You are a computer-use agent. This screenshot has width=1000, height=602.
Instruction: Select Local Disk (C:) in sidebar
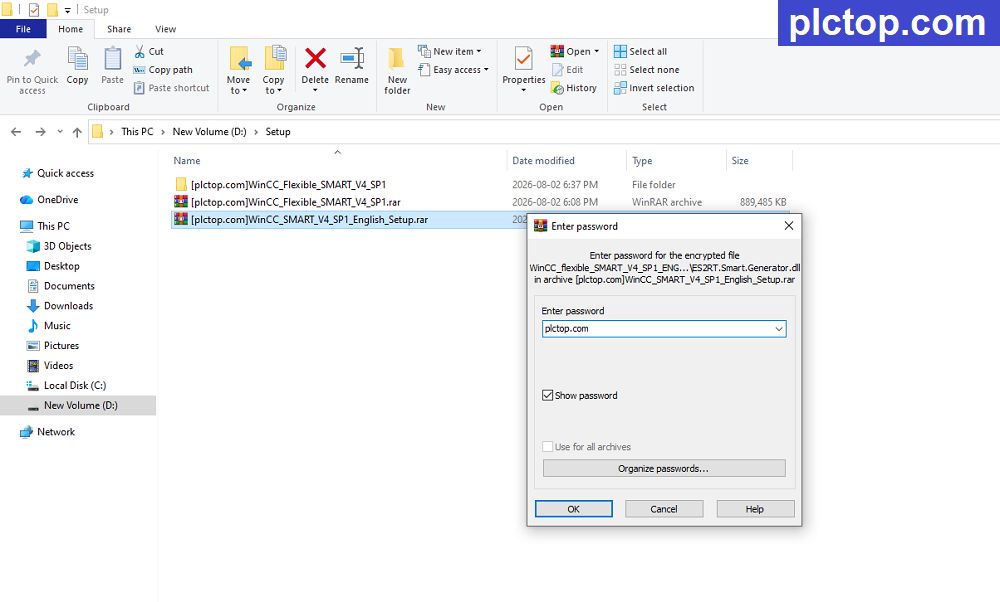[66, 386]
